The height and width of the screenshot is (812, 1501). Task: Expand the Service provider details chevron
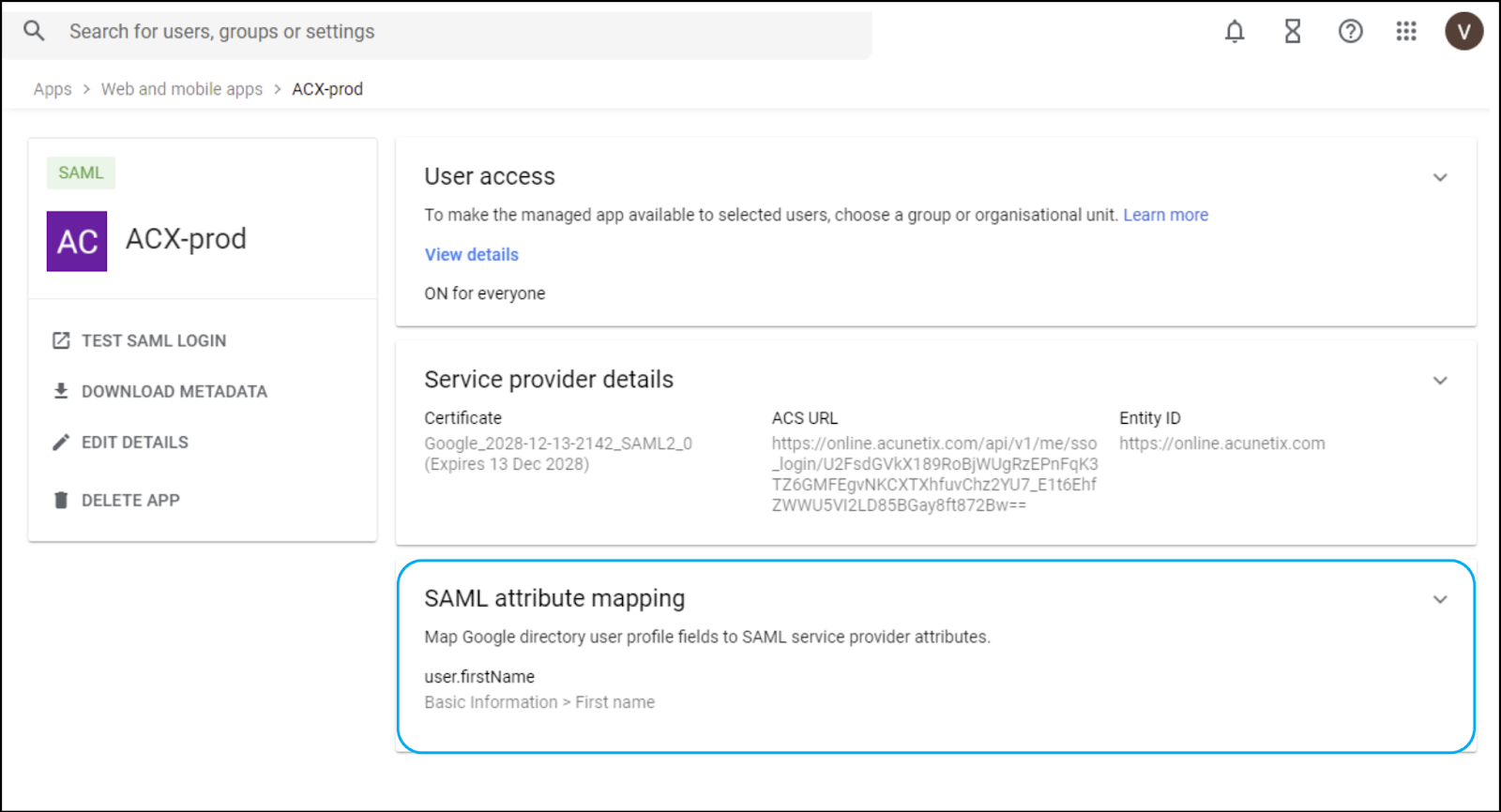[x=1440, y=381]
